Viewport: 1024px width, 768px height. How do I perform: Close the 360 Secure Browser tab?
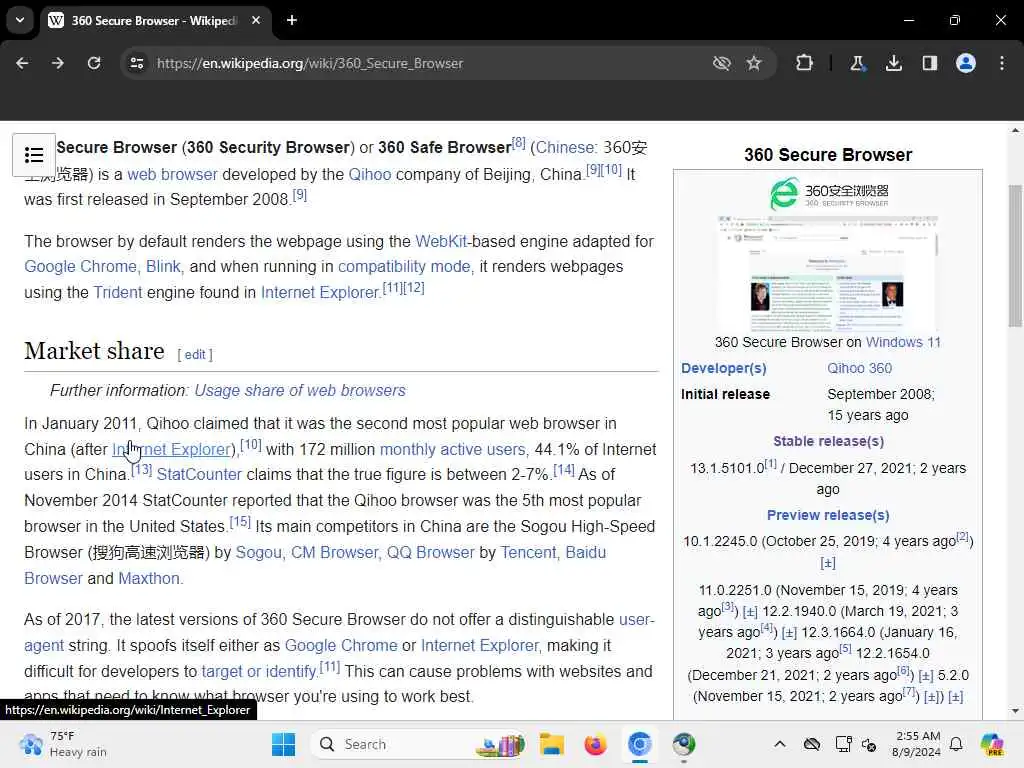[256, 20]
